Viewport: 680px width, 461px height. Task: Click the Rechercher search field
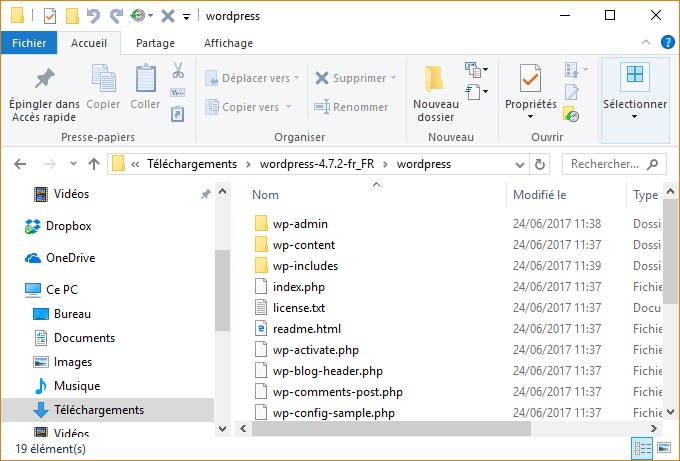(x=614, y=164)
